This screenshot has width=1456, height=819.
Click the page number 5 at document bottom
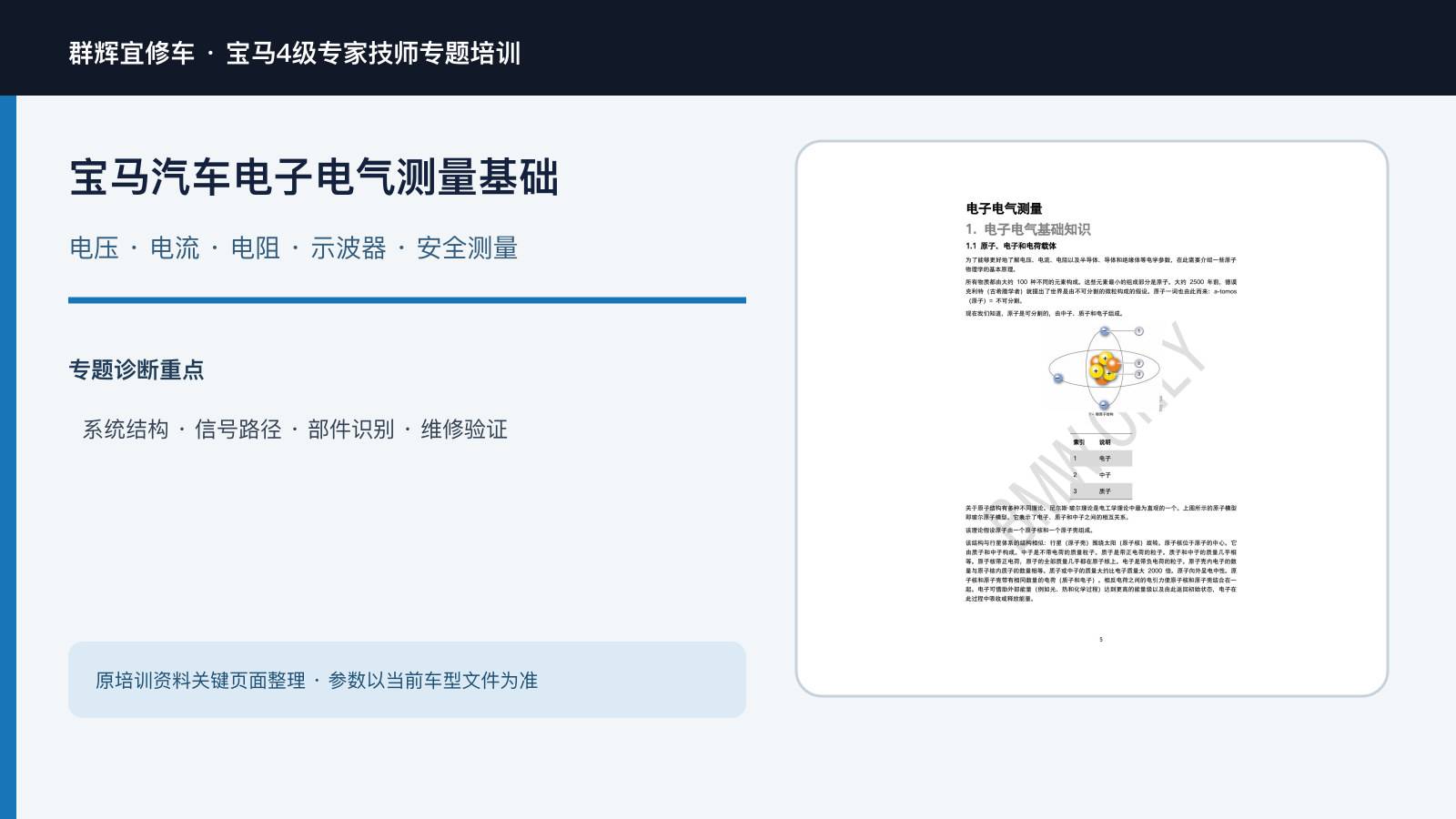[1101, 640]
